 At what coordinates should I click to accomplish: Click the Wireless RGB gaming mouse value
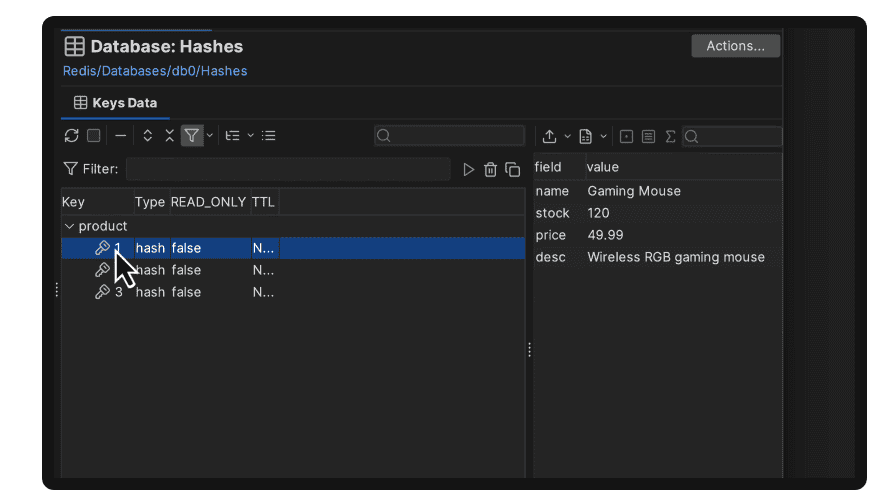click(x=676, y=257)
